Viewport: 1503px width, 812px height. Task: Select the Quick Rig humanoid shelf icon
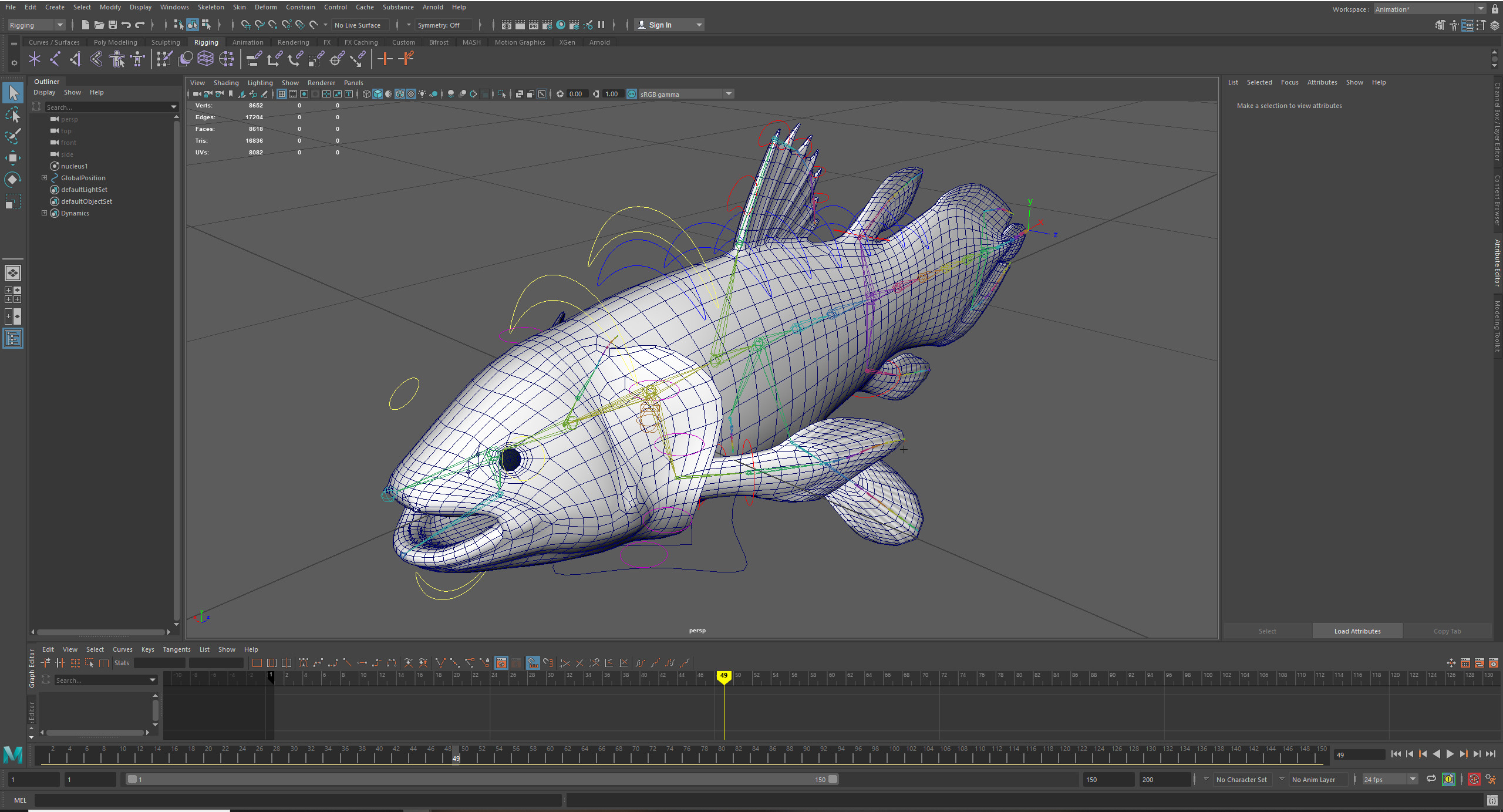(117, 59)
